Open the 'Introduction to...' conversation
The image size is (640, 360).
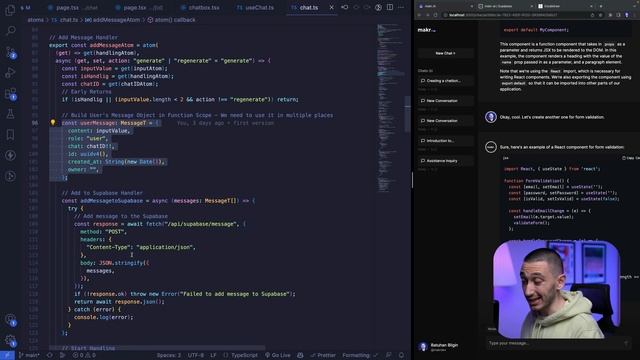445,141
